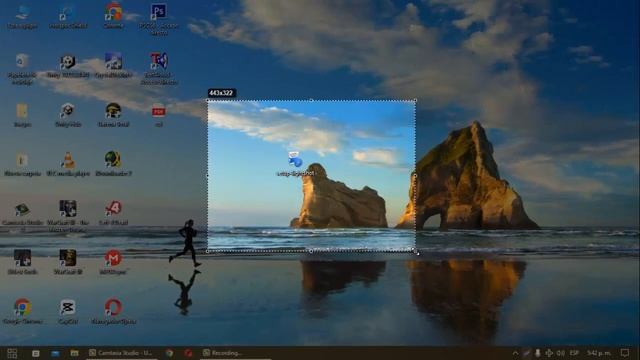
Task: Open the taskbar clock calendar
Action: pyautogui.click(x=599, y=353)
